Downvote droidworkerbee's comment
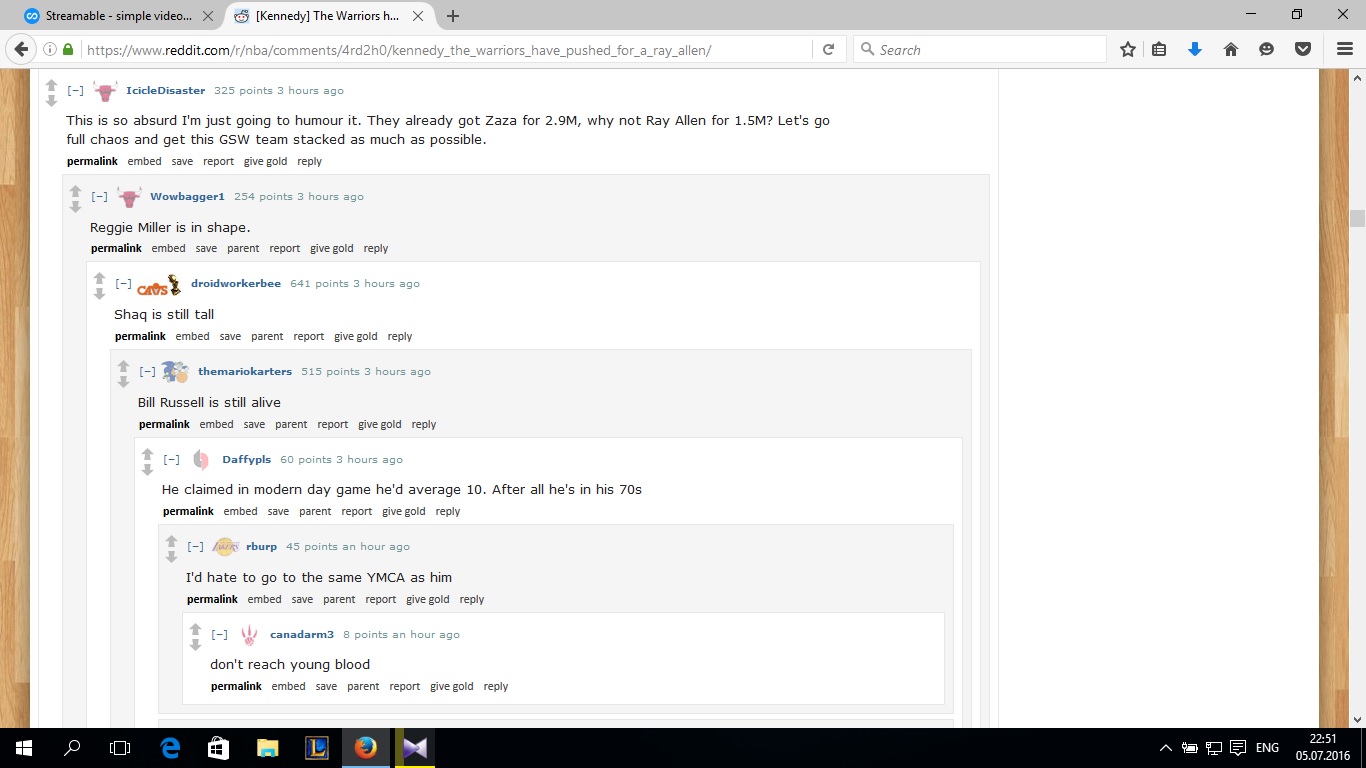Image resolution: width=1366 pixels, height=768 pixels. (99, 294)
